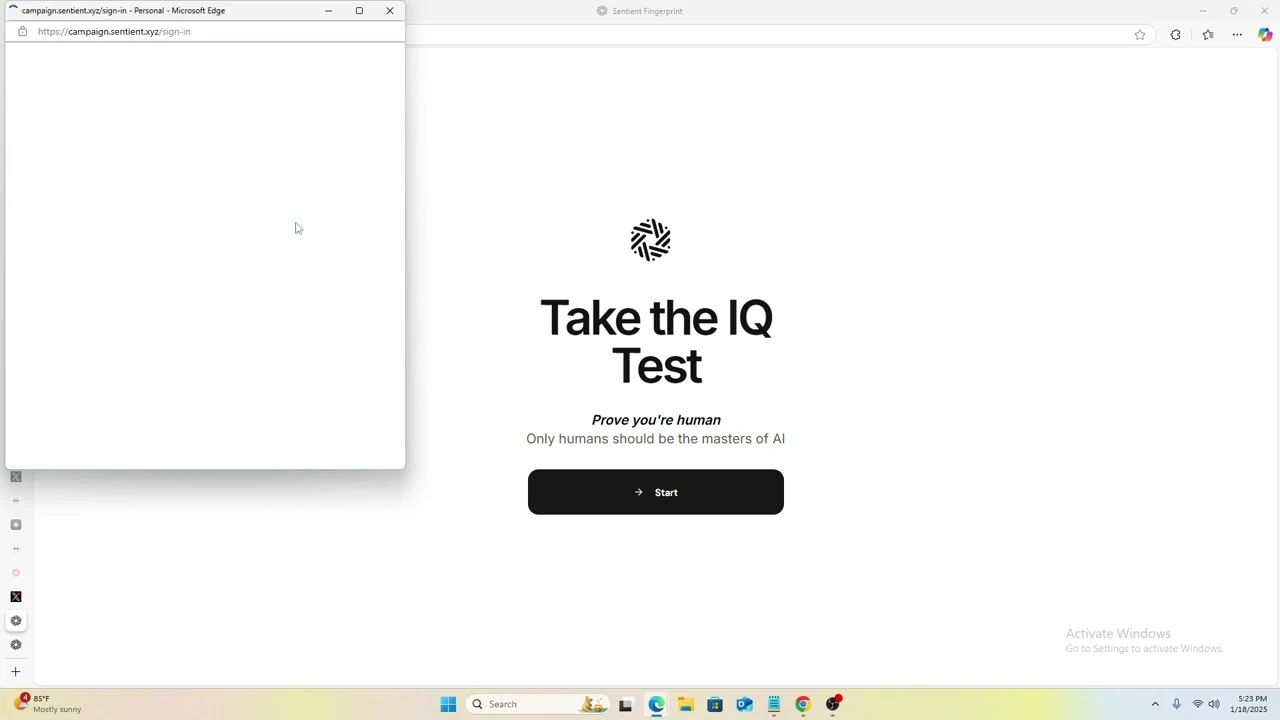Screen dimensions: 1280x720
Task: Open File Explorer from the taskbar
Action: point(685,704)
